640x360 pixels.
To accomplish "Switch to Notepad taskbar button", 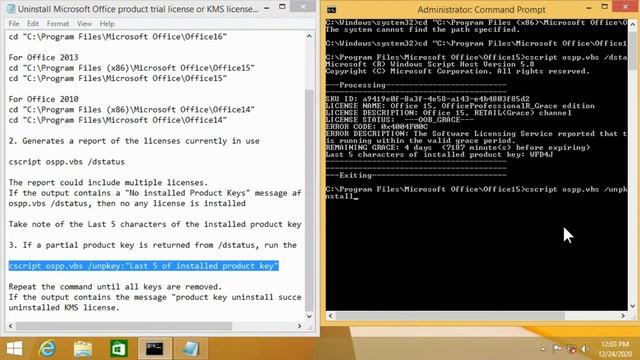I will [191, 349].
